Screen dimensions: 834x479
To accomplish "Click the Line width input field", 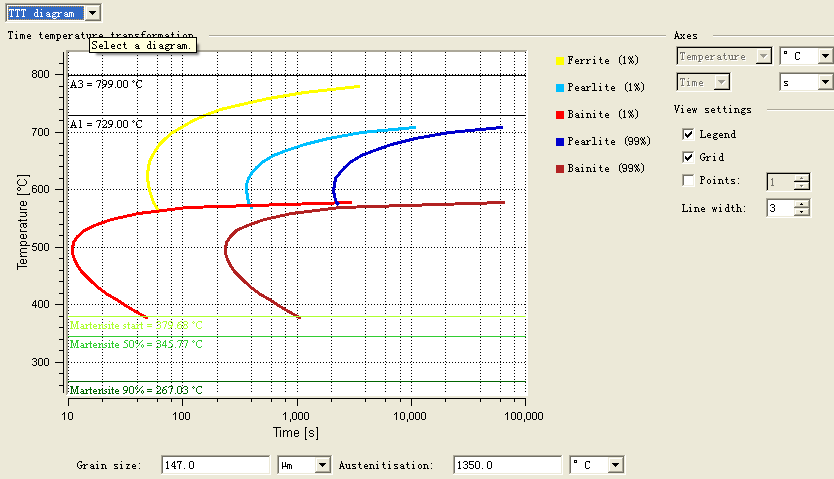I will pos(780,208).
